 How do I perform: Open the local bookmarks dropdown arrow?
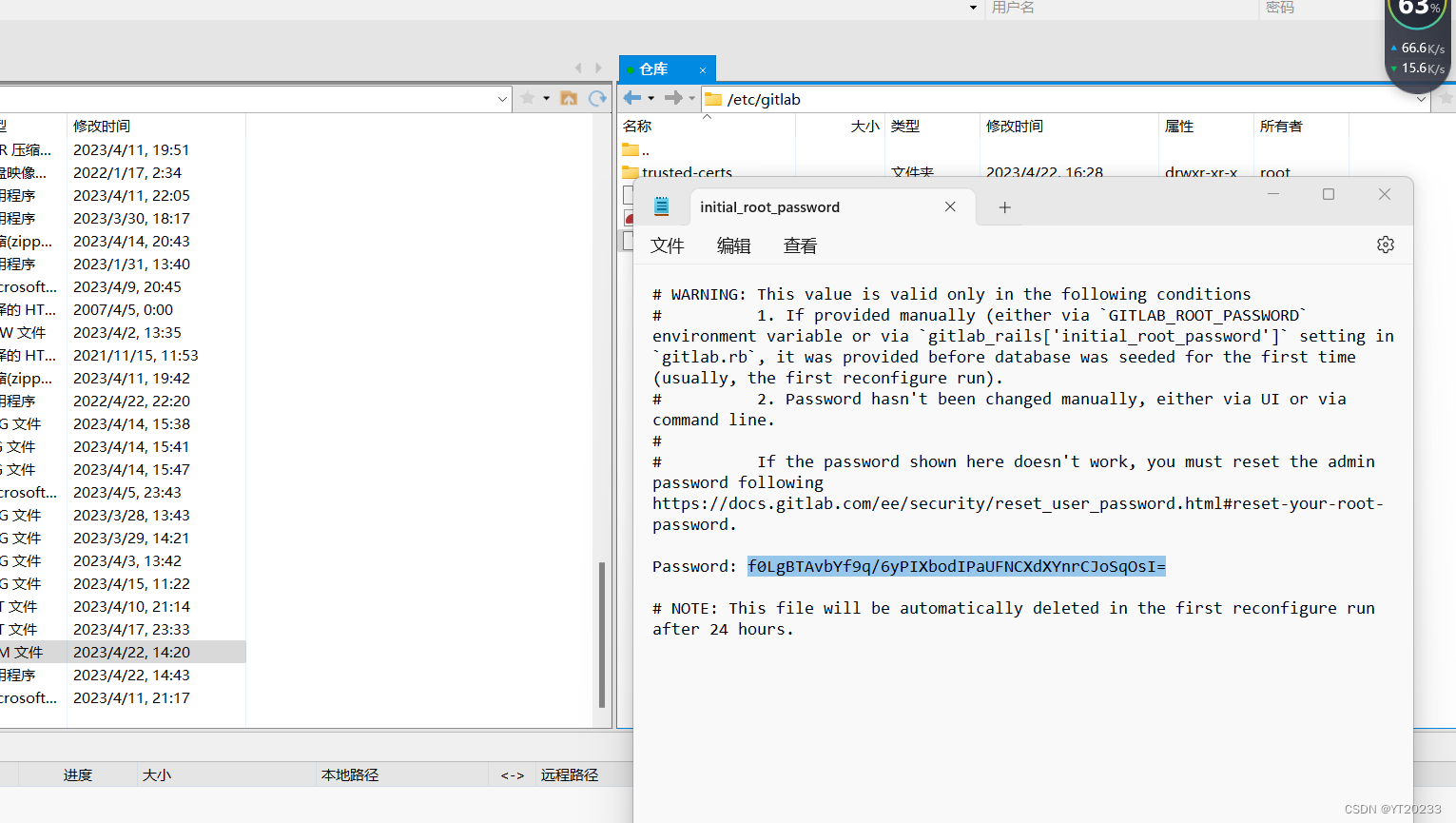click(546, 98)
